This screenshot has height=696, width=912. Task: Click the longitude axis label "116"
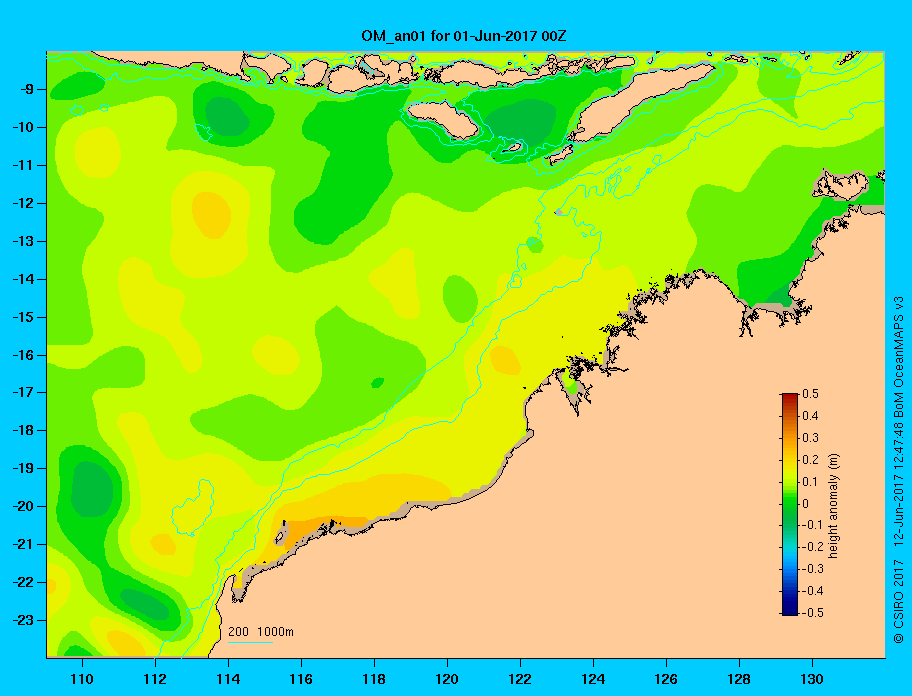pyautogui.click(x=301, y=679)
